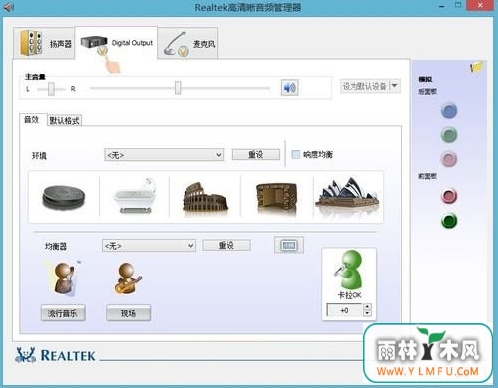498x388 pixels.
Task: Click the dark green front panel jack
Action: click(449, 221)
